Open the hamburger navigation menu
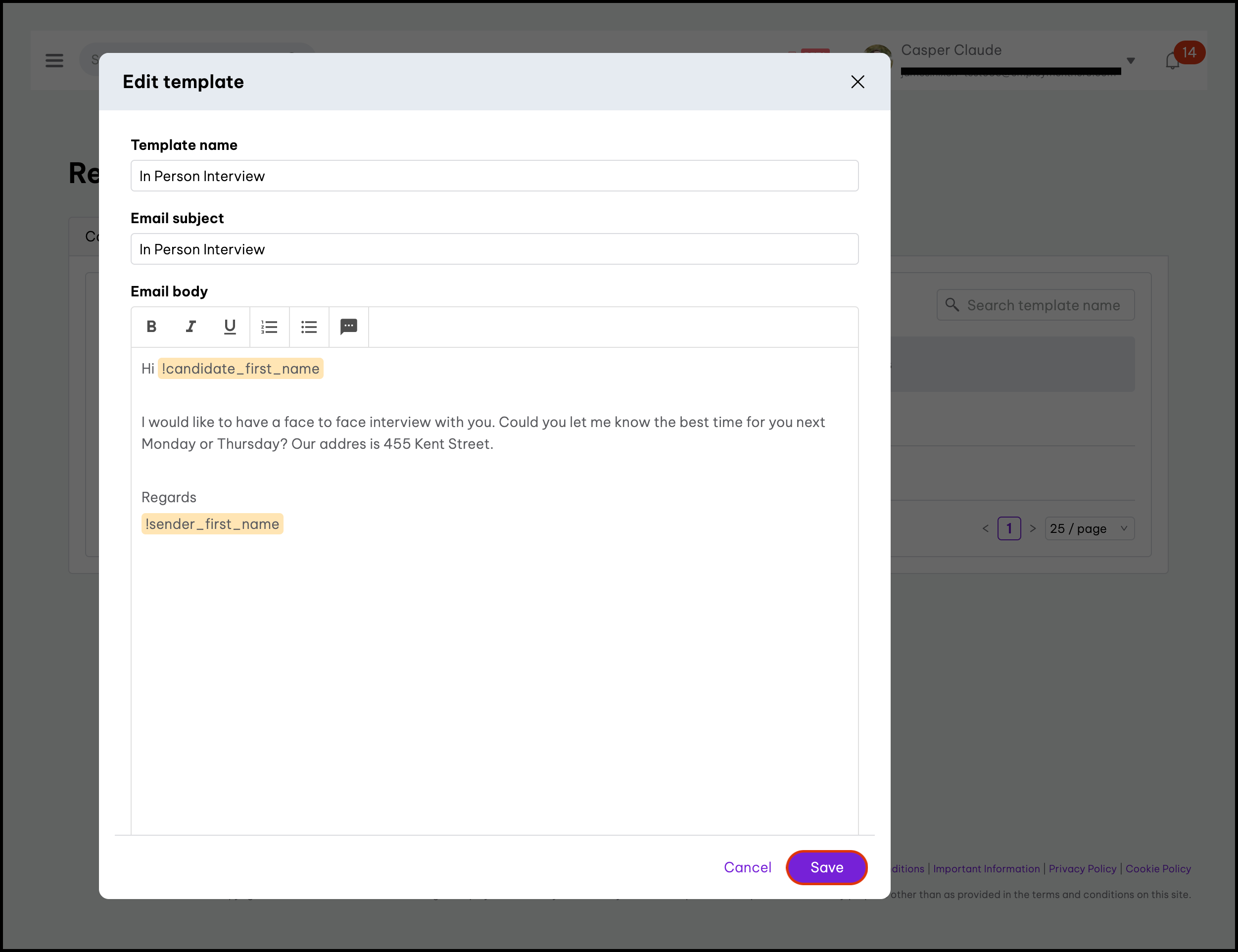1238x952 pixels. (54, 60)
